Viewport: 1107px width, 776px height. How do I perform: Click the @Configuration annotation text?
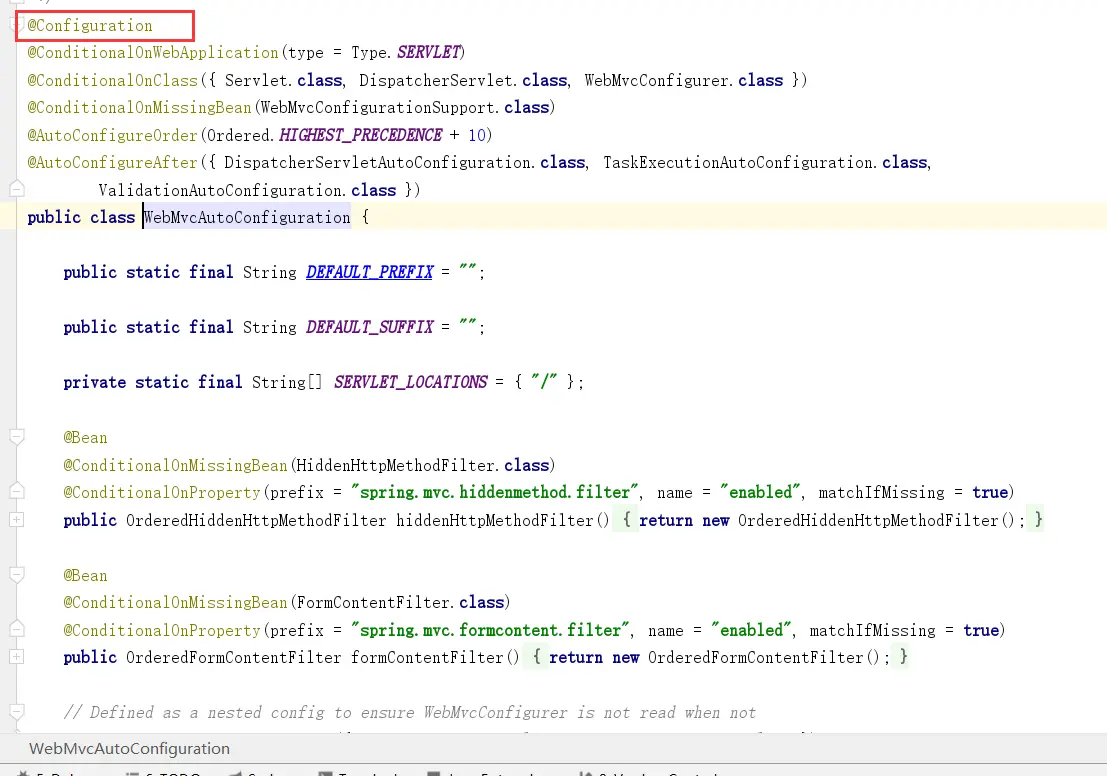coord(90,25)
